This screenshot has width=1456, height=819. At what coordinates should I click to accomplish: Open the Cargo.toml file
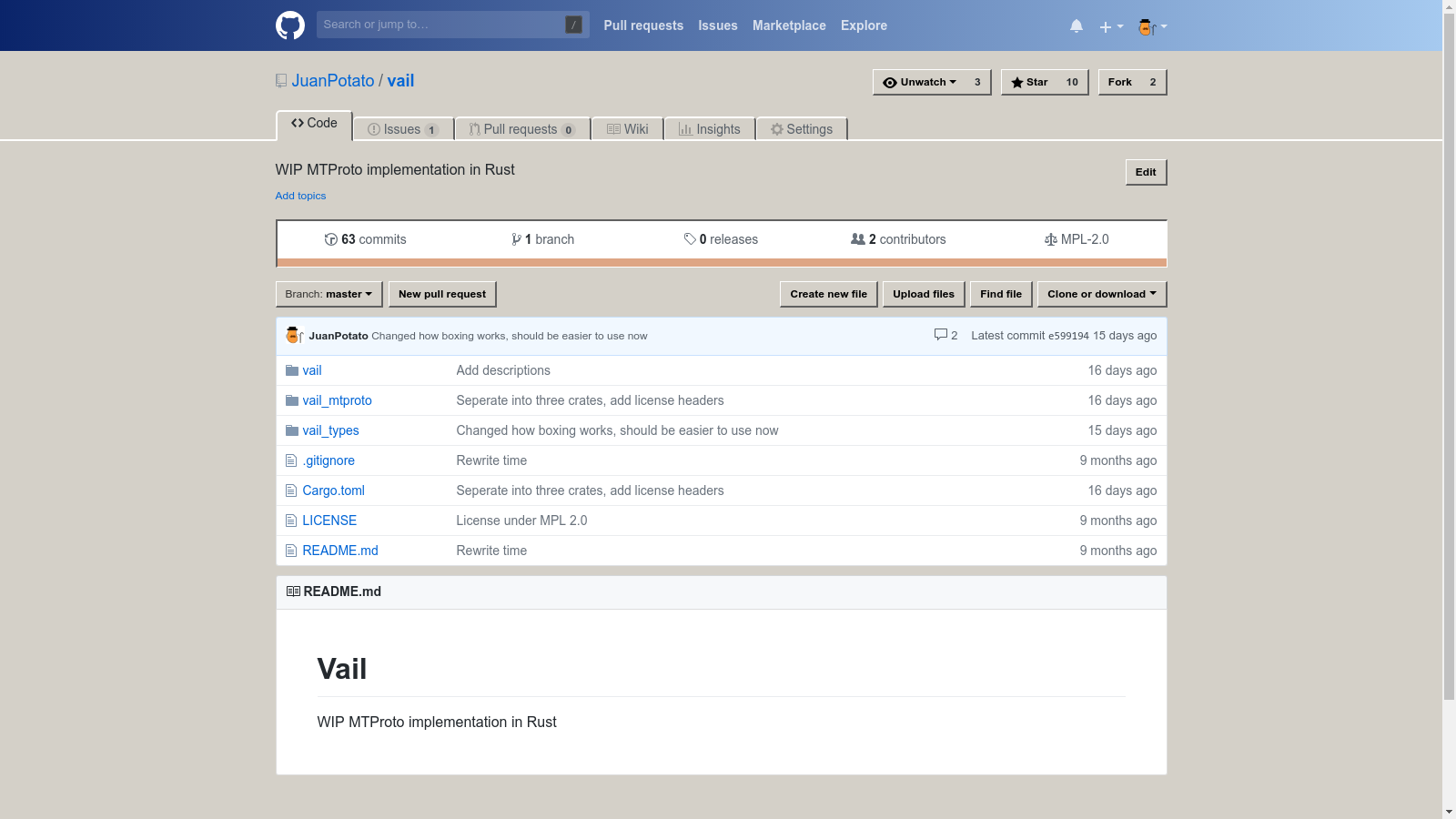tap(333, 490)
